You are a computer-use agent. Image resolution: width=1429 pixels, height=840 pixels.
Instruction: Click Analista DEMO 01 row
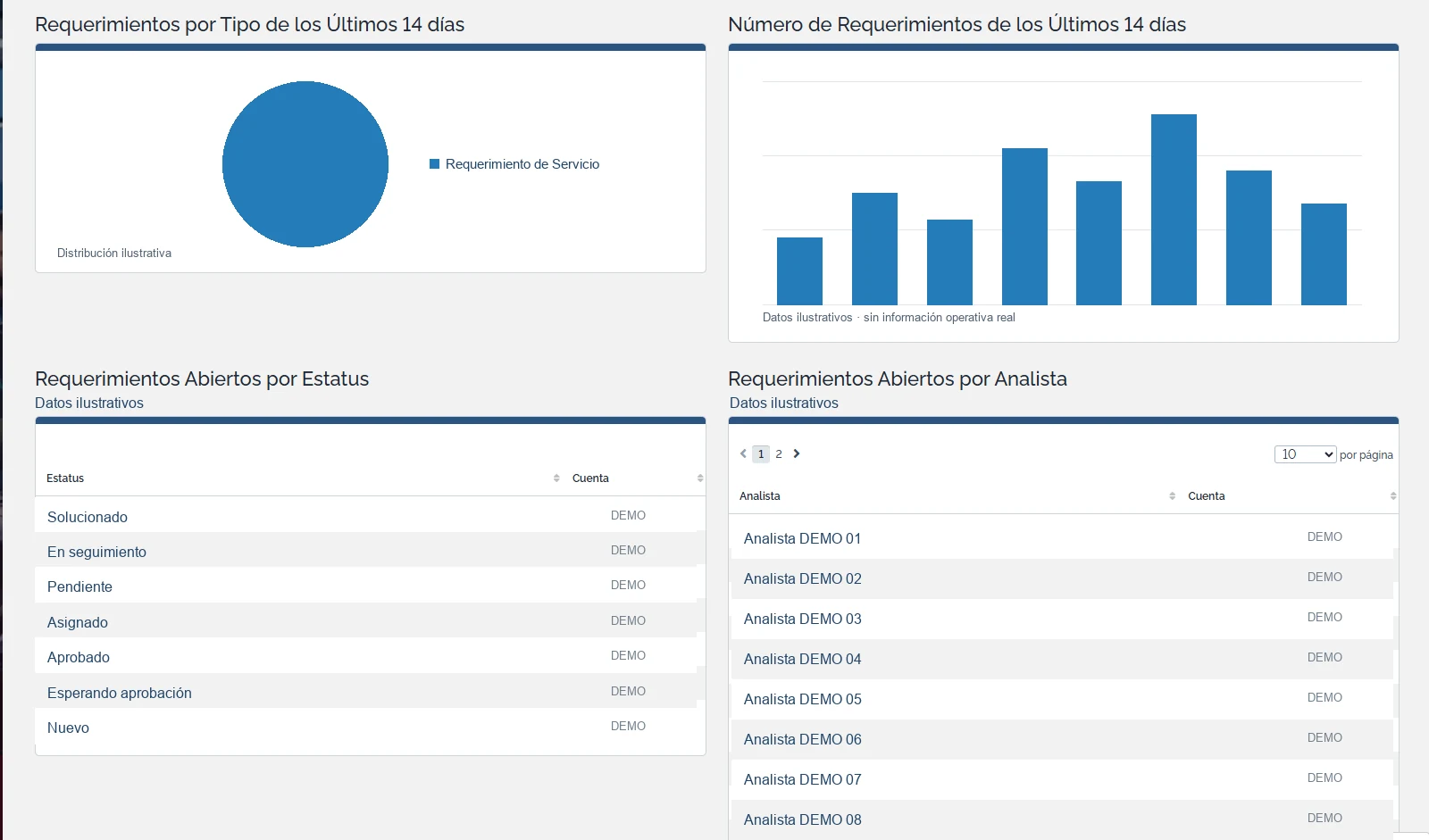(x=1062, y=537)
